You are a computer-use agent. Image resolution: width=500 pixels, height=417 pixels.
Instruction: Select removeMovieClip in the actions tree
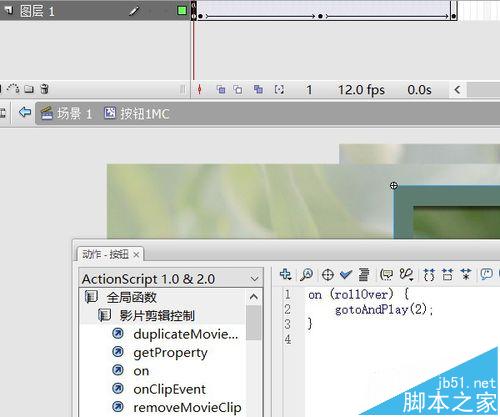(x=187, y=407)
